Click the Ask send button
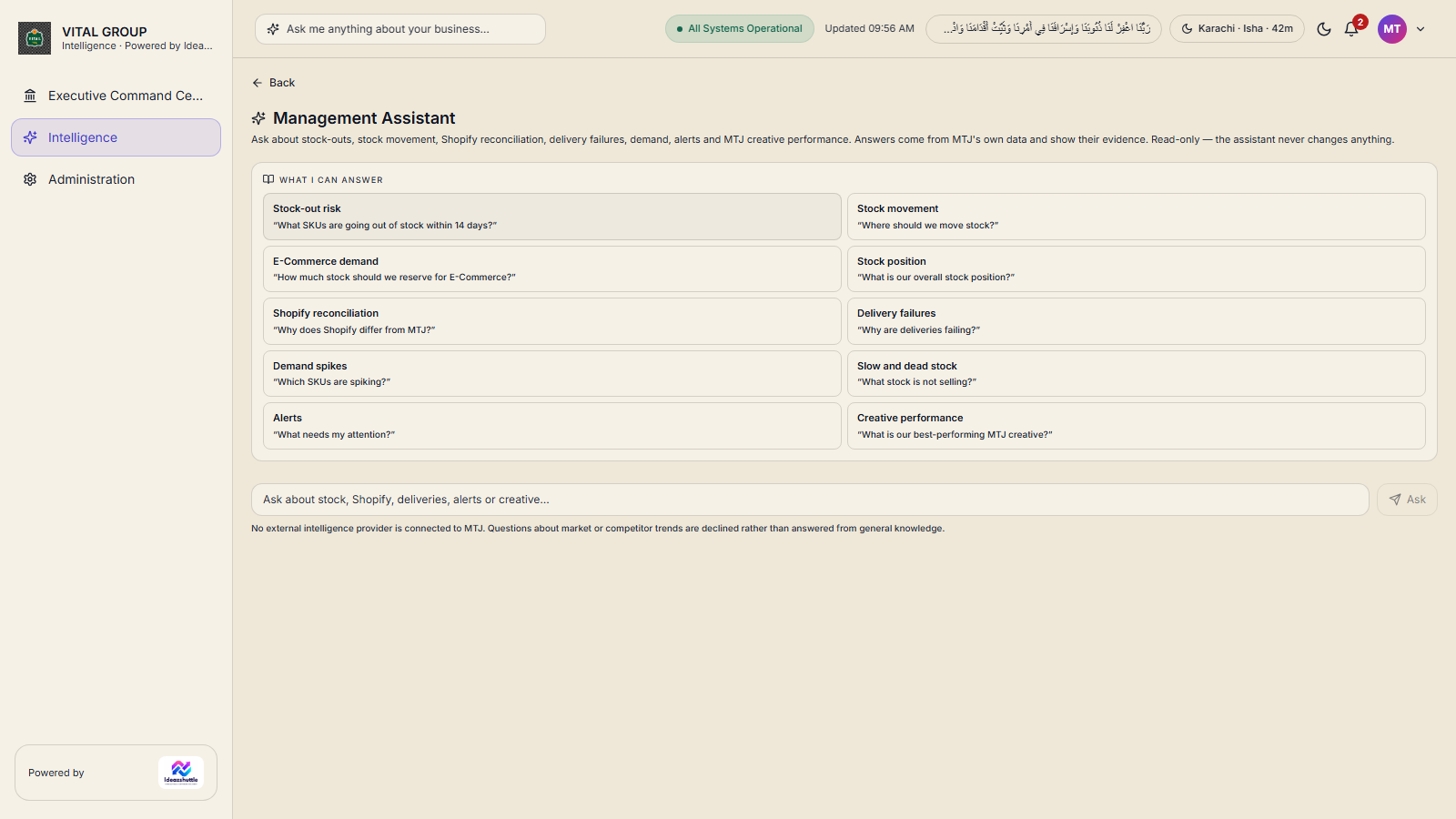This screenshot has height=819, width=1456. [x=1407, y=500]
